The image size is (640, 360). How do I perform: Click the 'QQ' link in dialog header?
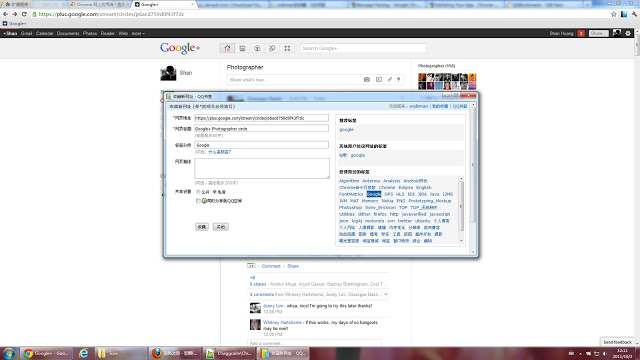(x=460, y=106)
